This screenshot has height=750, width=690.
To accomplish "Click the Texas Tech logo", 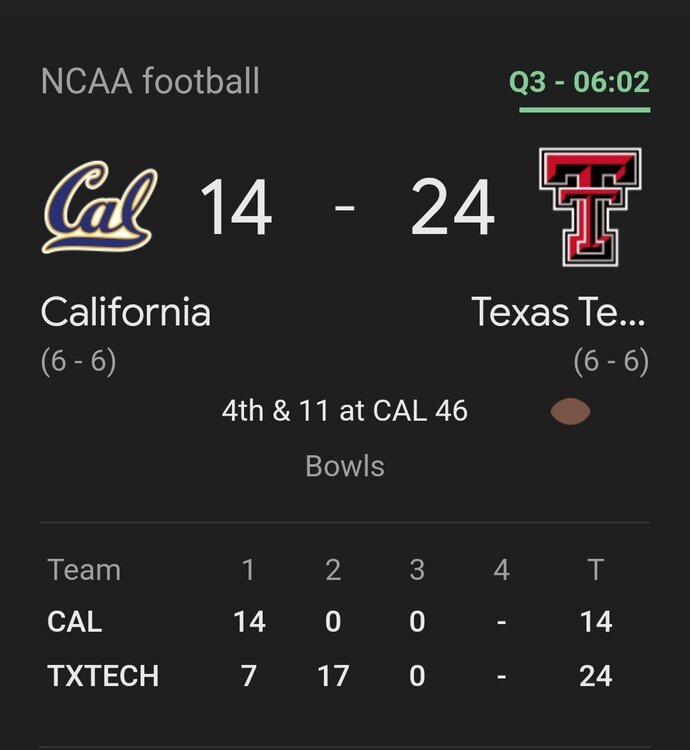I will 590,207.
